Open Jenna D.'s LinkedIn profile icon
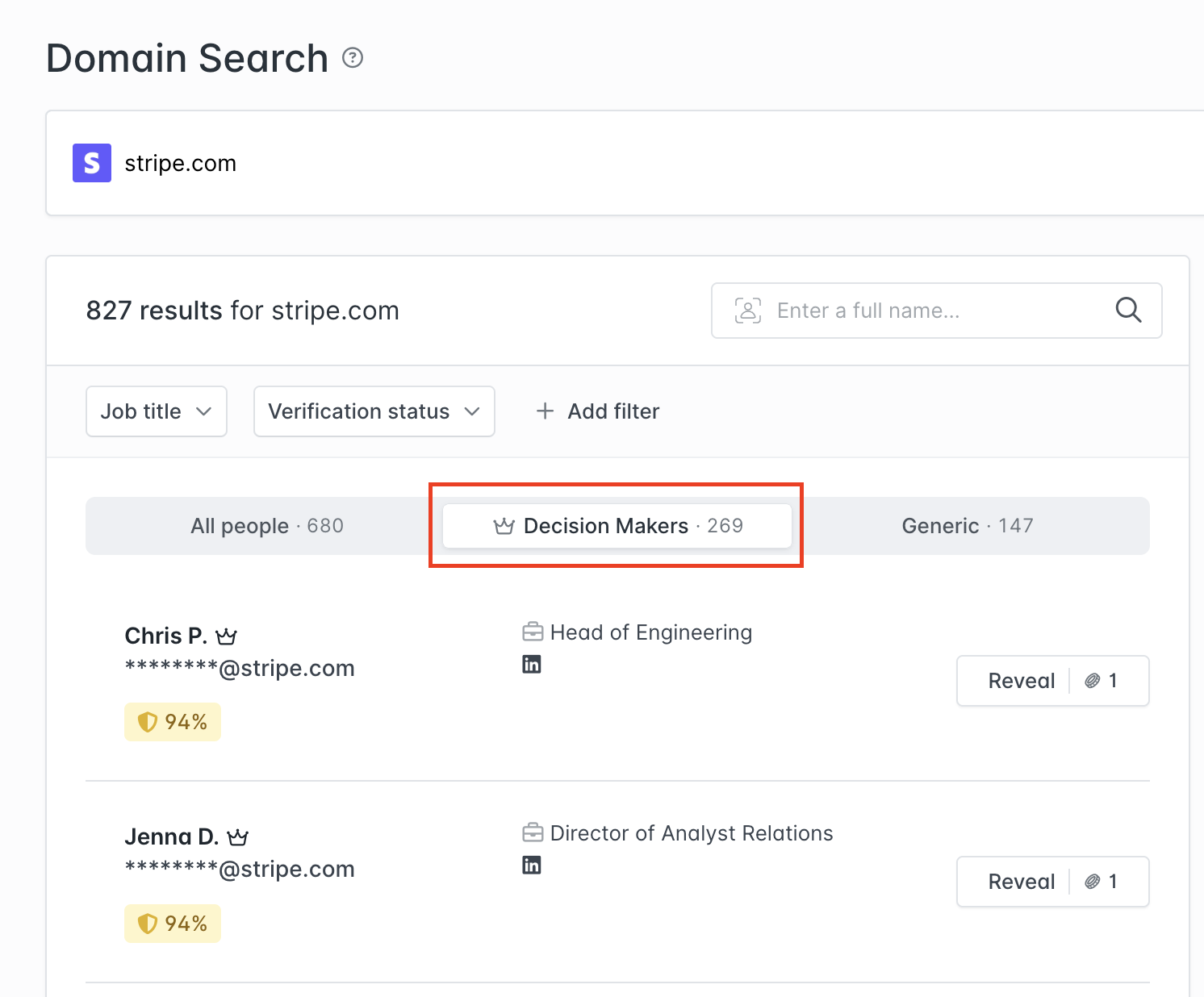This screenshot has width=1204, height=997. [x=532, y=866]
